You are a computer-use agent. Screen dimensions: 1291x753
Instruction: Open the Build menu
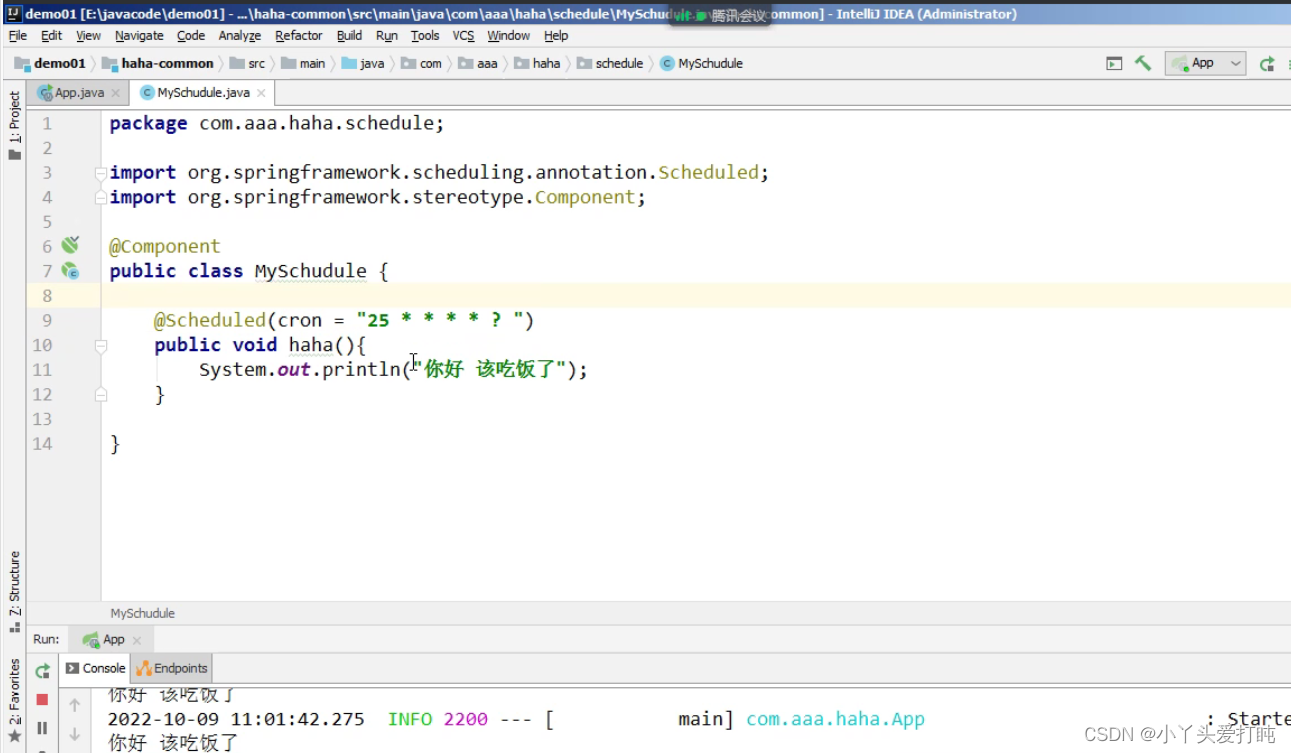pos(349,35)
